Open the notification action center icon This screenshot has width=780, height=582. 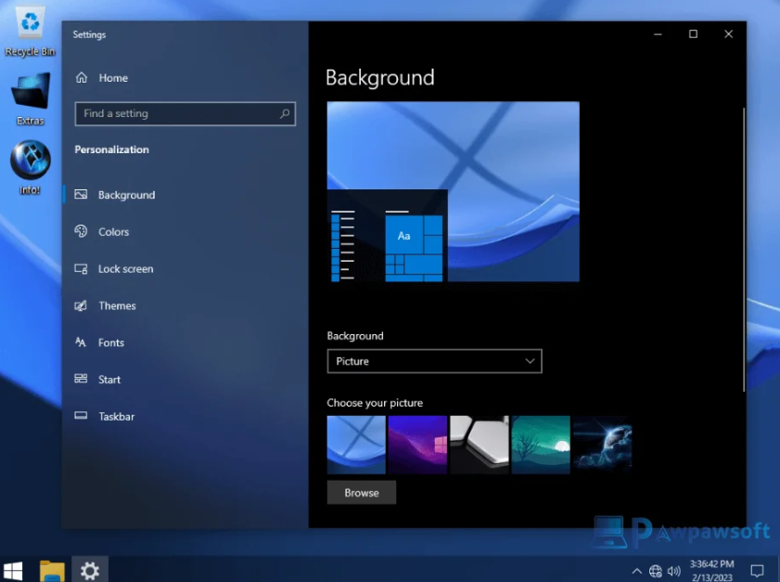click(757, 571)
